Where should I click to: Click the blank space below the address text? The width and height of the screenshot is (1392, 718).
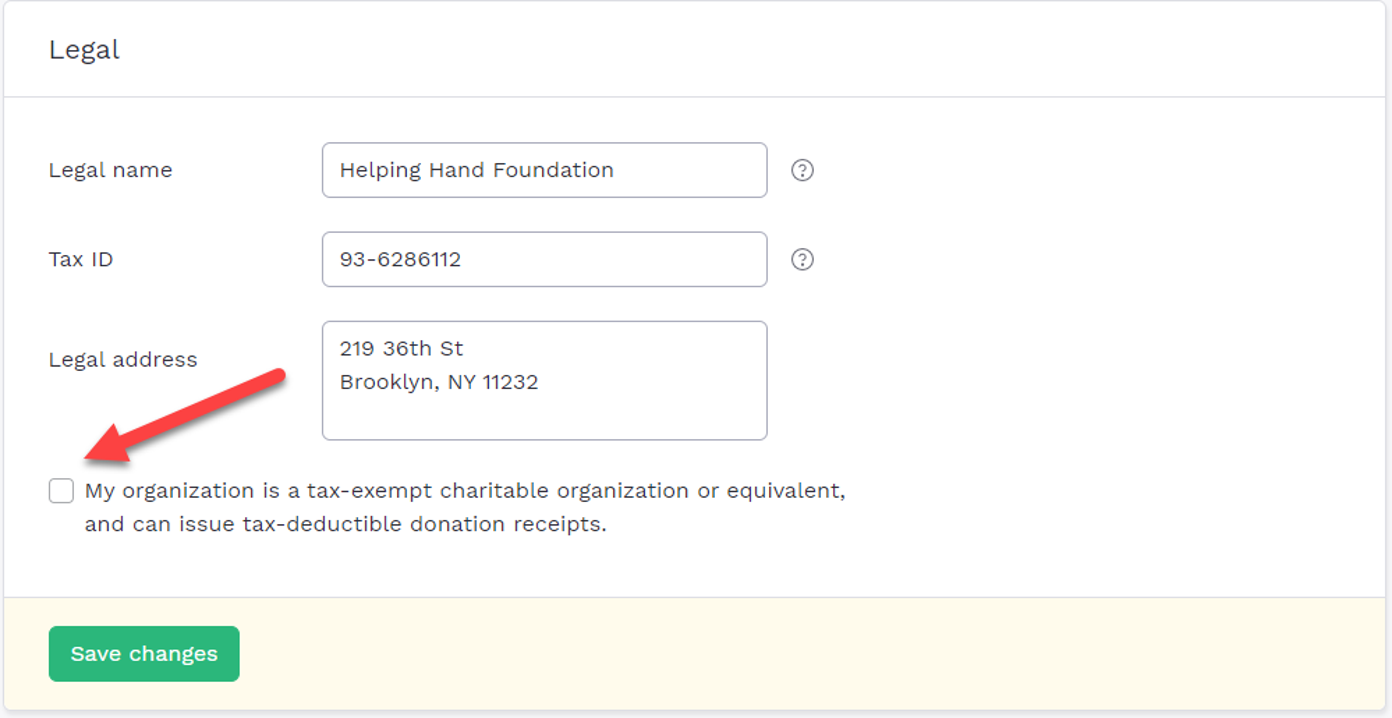tap(545, 417)
